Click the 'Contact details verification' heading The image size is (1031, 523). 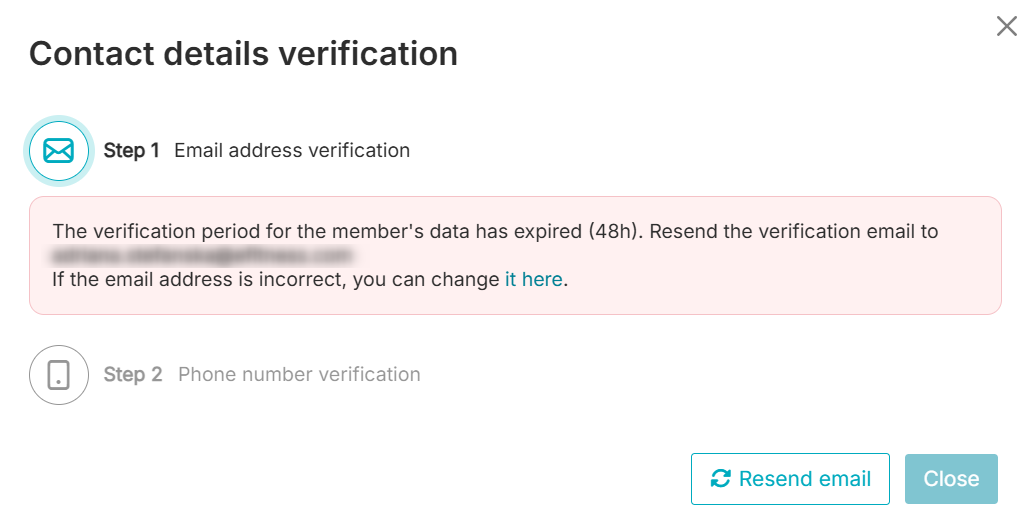point(243,53)
